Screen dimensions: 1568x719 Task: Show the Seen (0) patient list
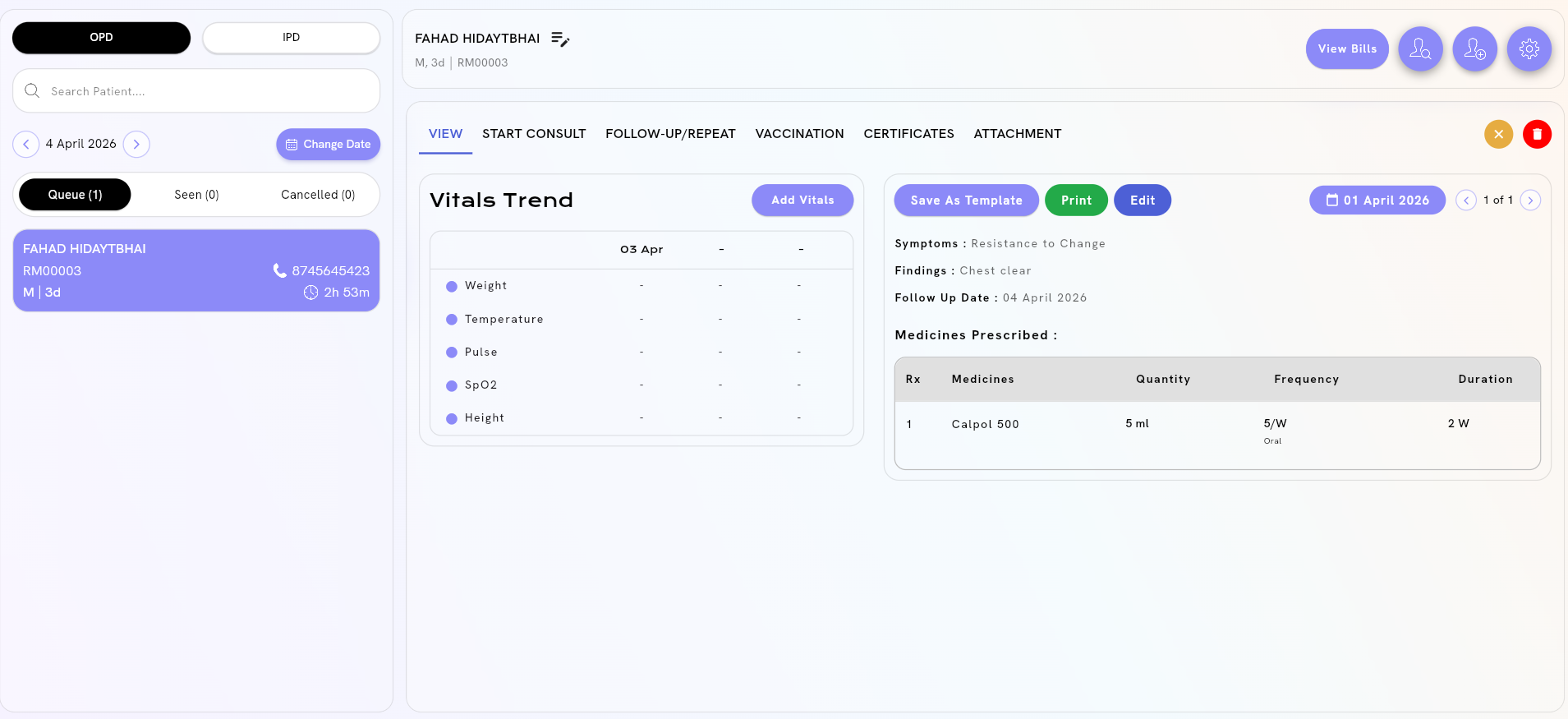click(x=196, y=195)
